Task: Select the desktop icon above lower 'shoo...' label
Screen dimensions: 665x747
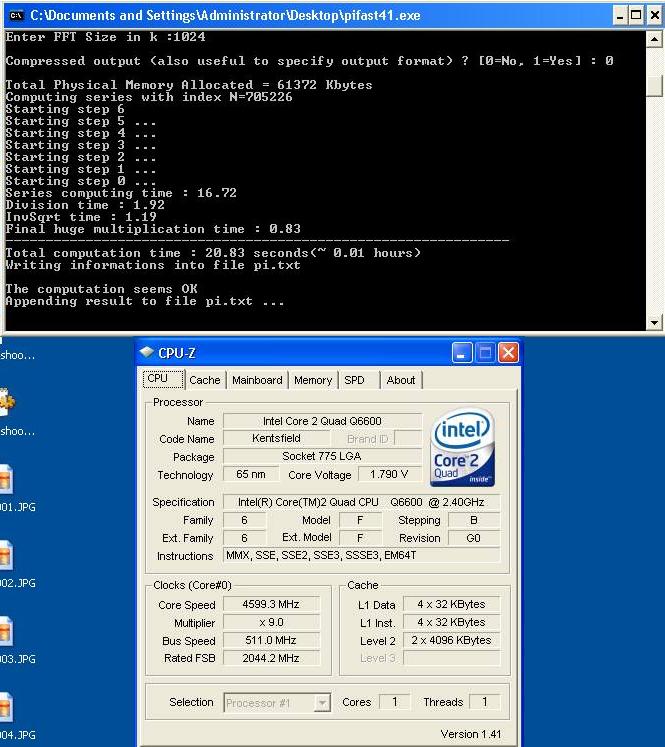Action: coord(7,403)
